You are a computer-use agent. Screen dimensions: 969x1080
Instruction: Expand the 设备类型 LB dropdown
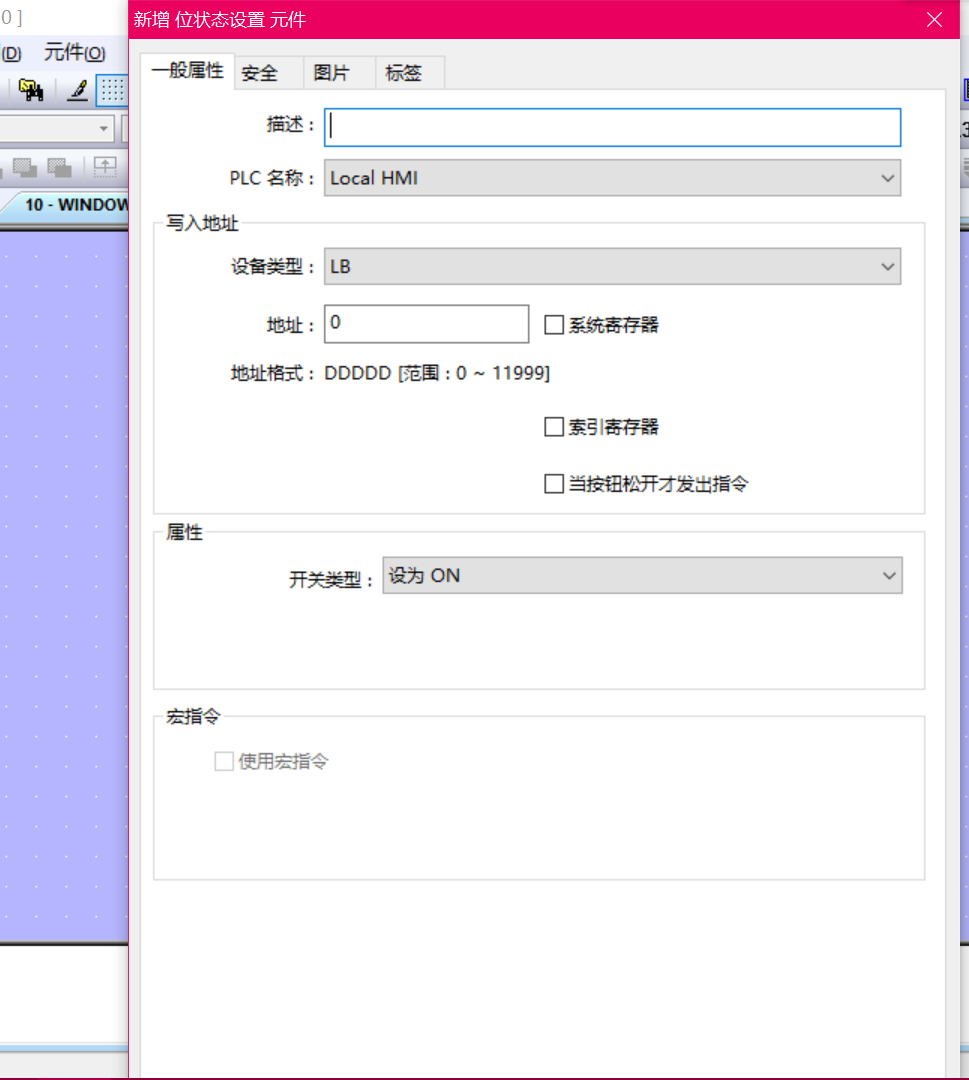coord(612,267)
